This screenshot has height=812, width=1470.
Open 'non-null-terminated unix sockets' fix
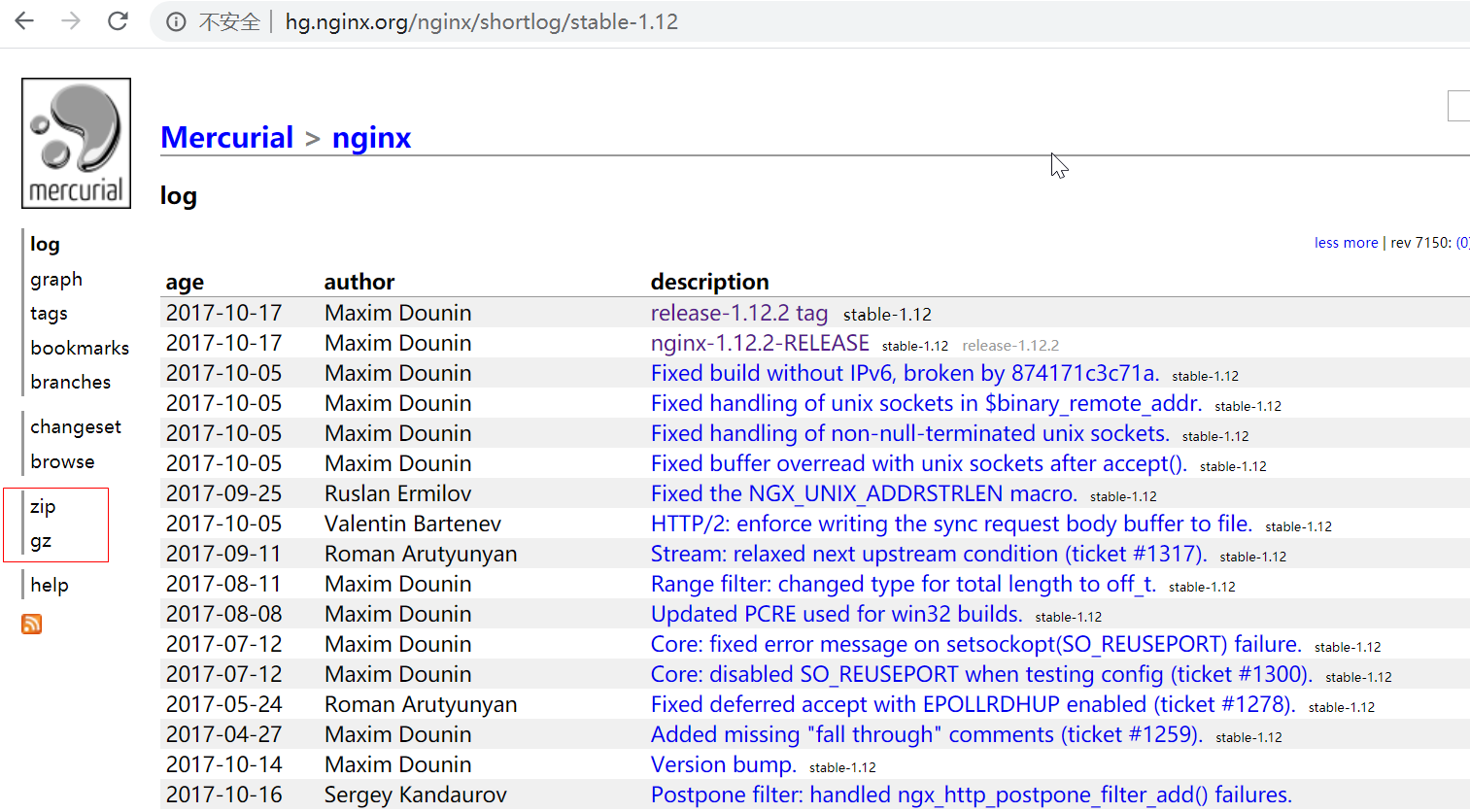point(910,433)
